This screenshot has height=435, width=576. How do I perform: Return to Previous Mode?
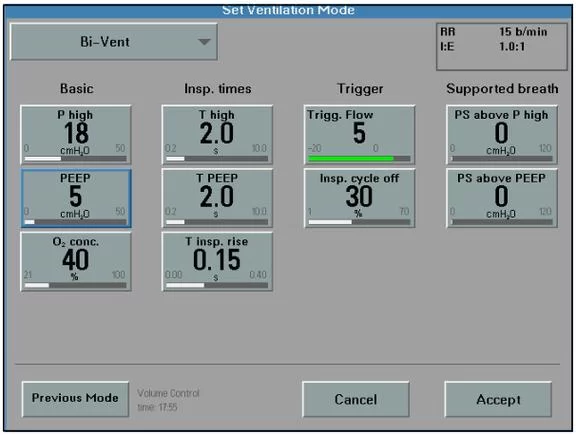(75, 399)
